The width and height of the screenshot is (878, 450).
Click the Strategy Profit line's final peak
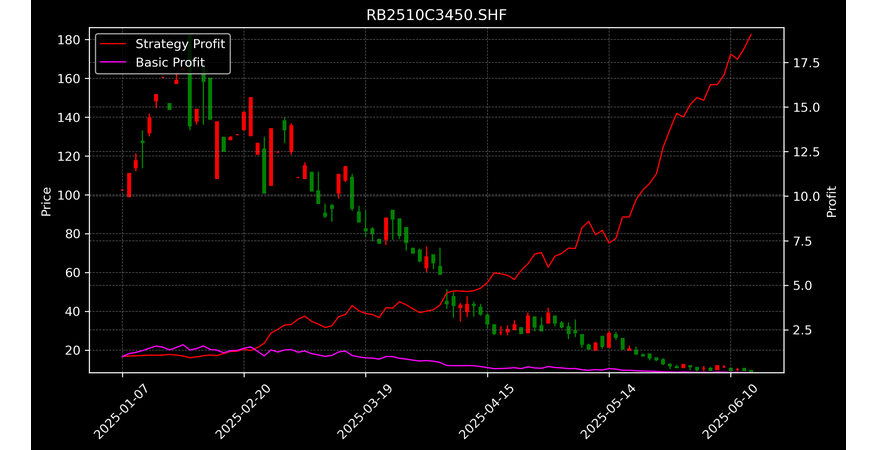point(751,35)
